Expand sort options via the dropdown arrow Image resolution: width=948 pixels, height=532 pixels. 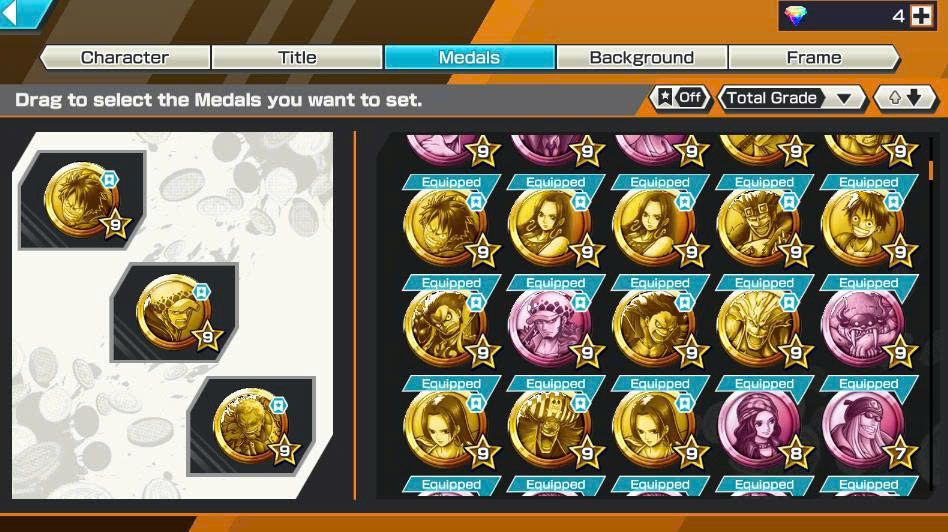click(x=844, y=99)
